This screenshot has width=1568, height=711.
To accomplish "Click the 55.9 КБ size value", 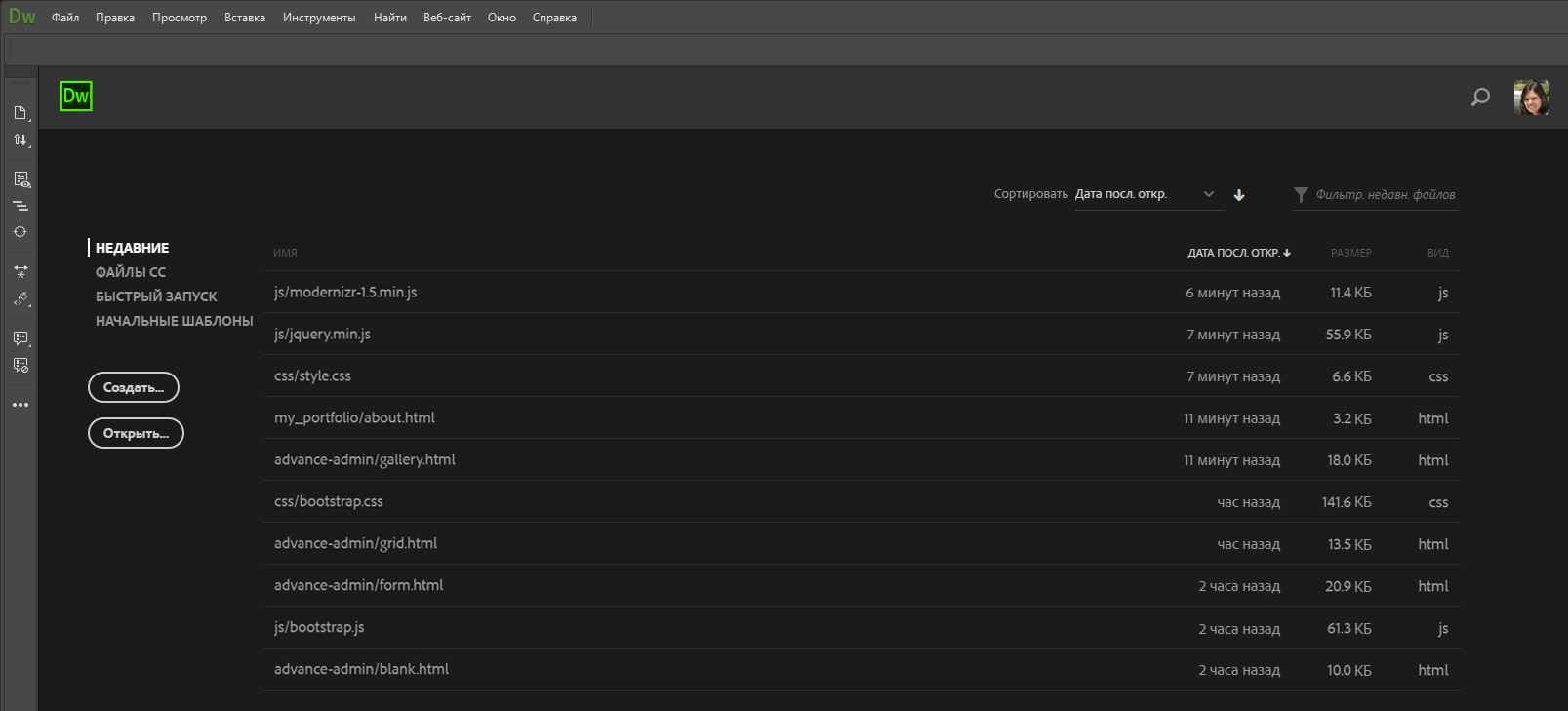I will pos(1348,335).
